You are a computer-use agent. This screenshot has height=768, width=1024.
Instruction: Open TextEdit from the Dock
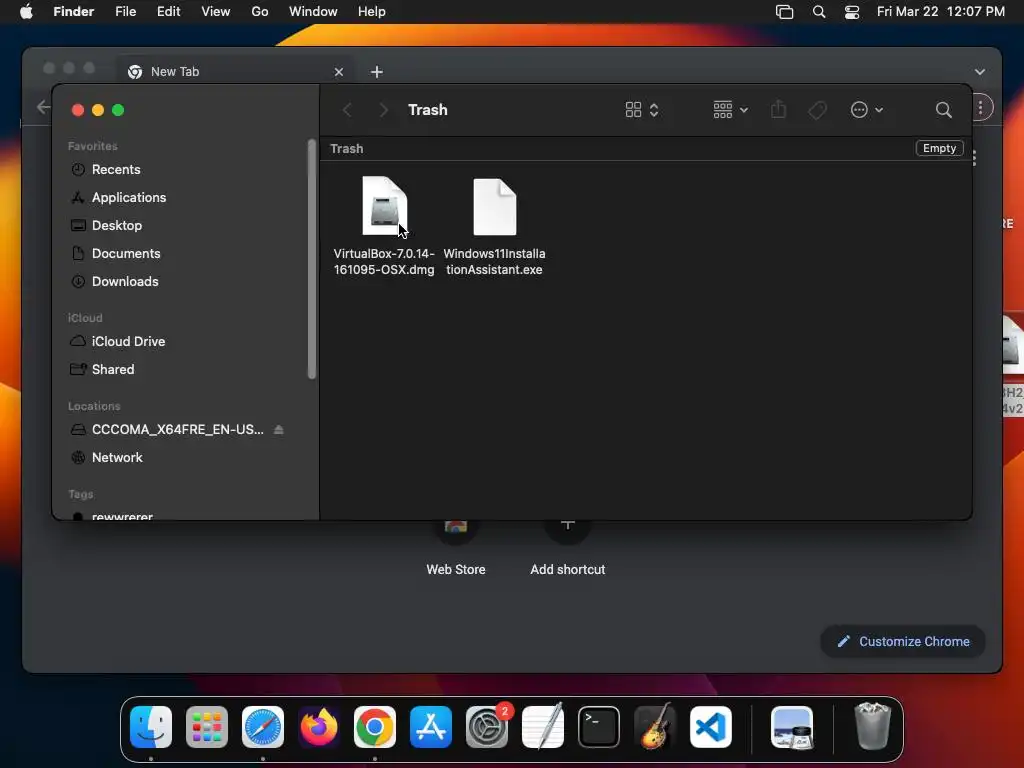[543, 727]
